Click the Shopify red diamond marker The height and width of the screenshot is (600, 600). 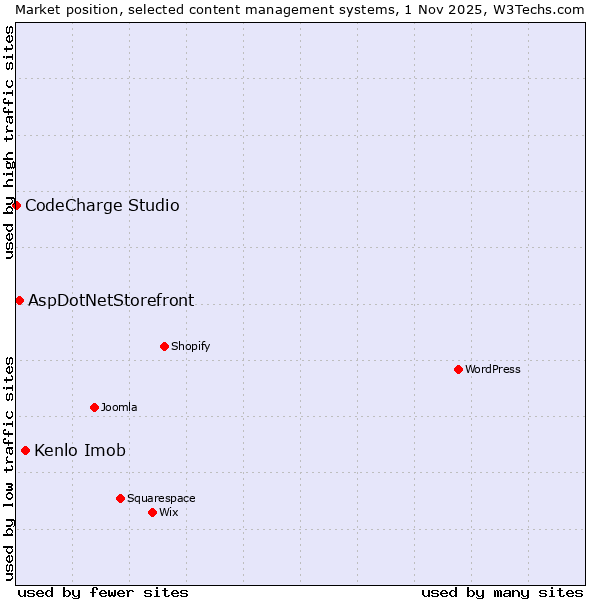(x=164, y=346)
